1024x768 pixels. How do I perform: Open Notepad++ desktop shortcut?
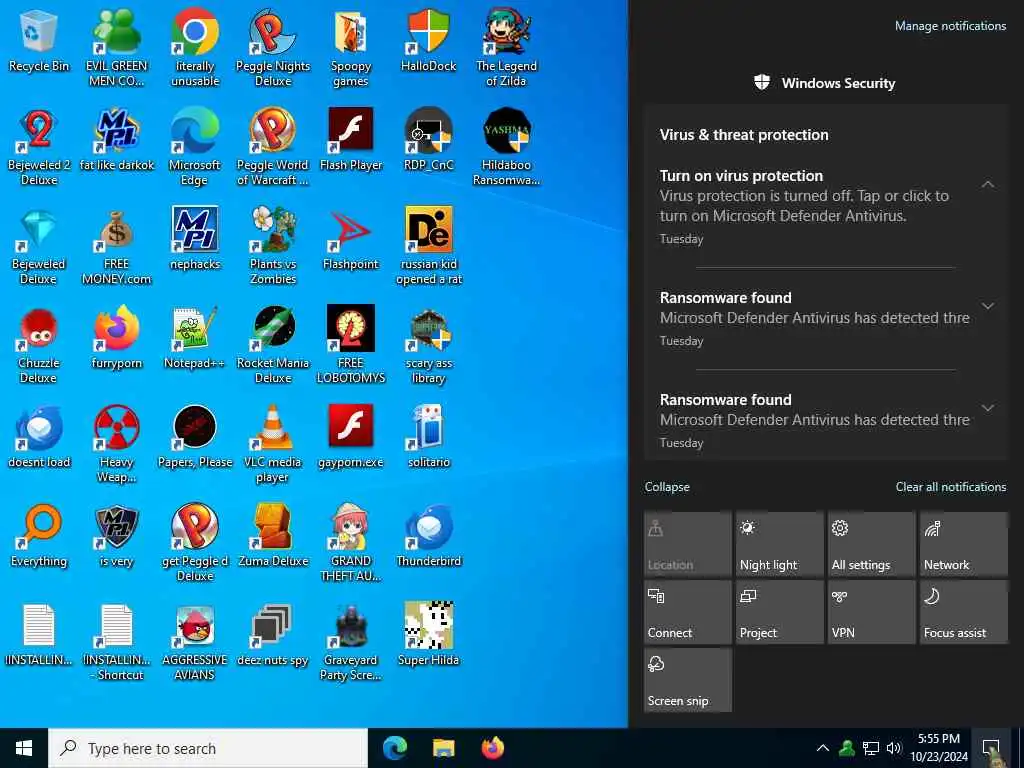pos(195,338)
